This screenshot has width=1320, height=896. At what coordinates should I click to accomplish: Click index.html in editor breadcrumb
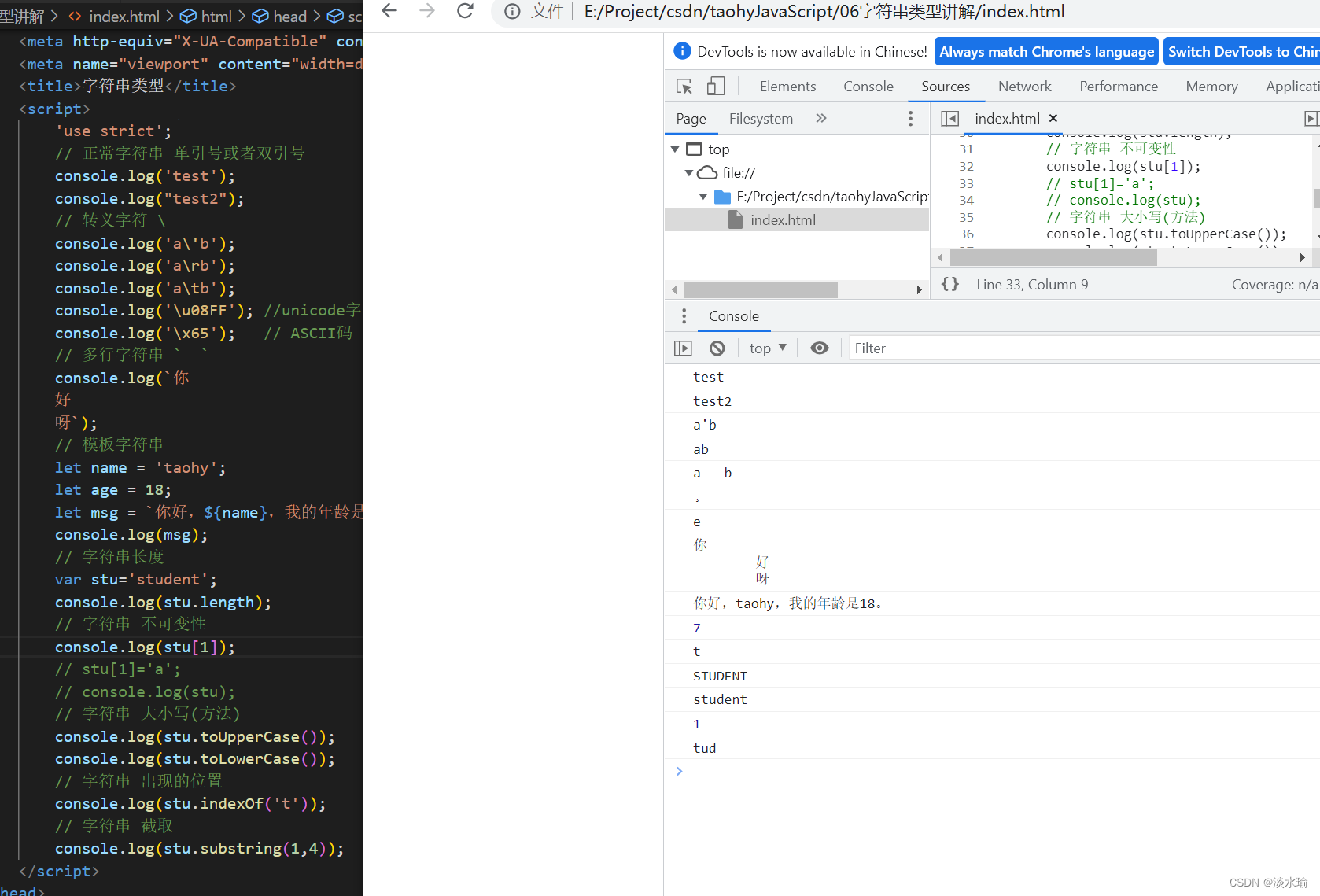124,16
